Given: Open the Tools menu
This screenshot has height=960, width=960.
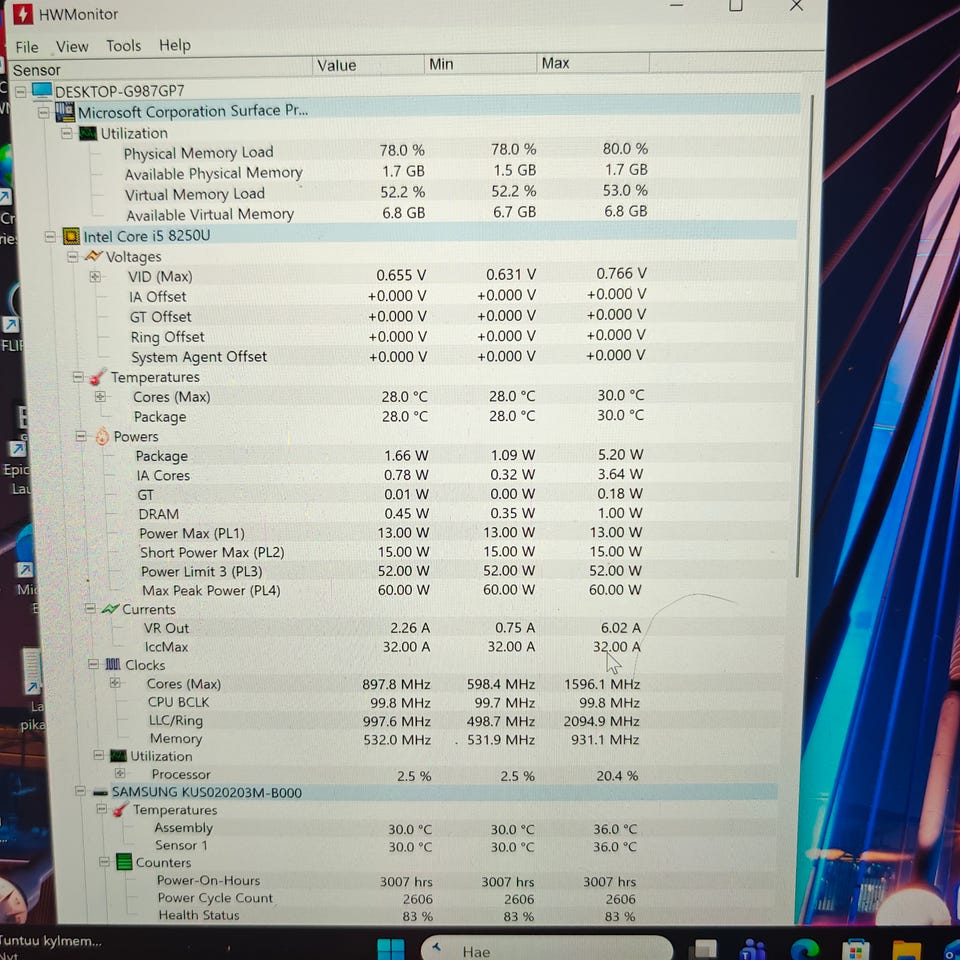Looking at the screenshot, I should coord(123,46).
